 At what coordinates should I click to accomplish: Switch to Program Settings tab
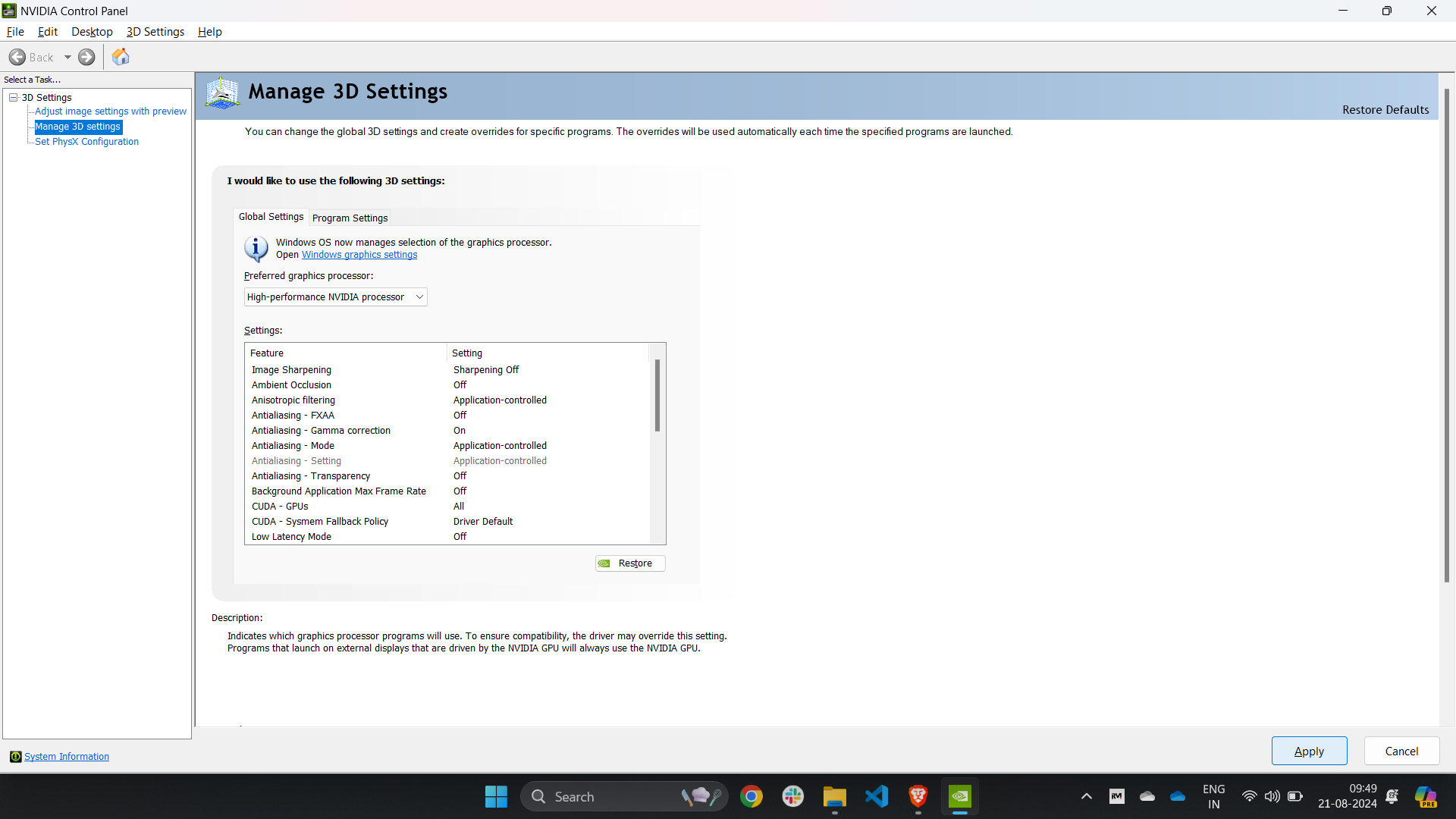pyautogui.click(x=350, y=218)
